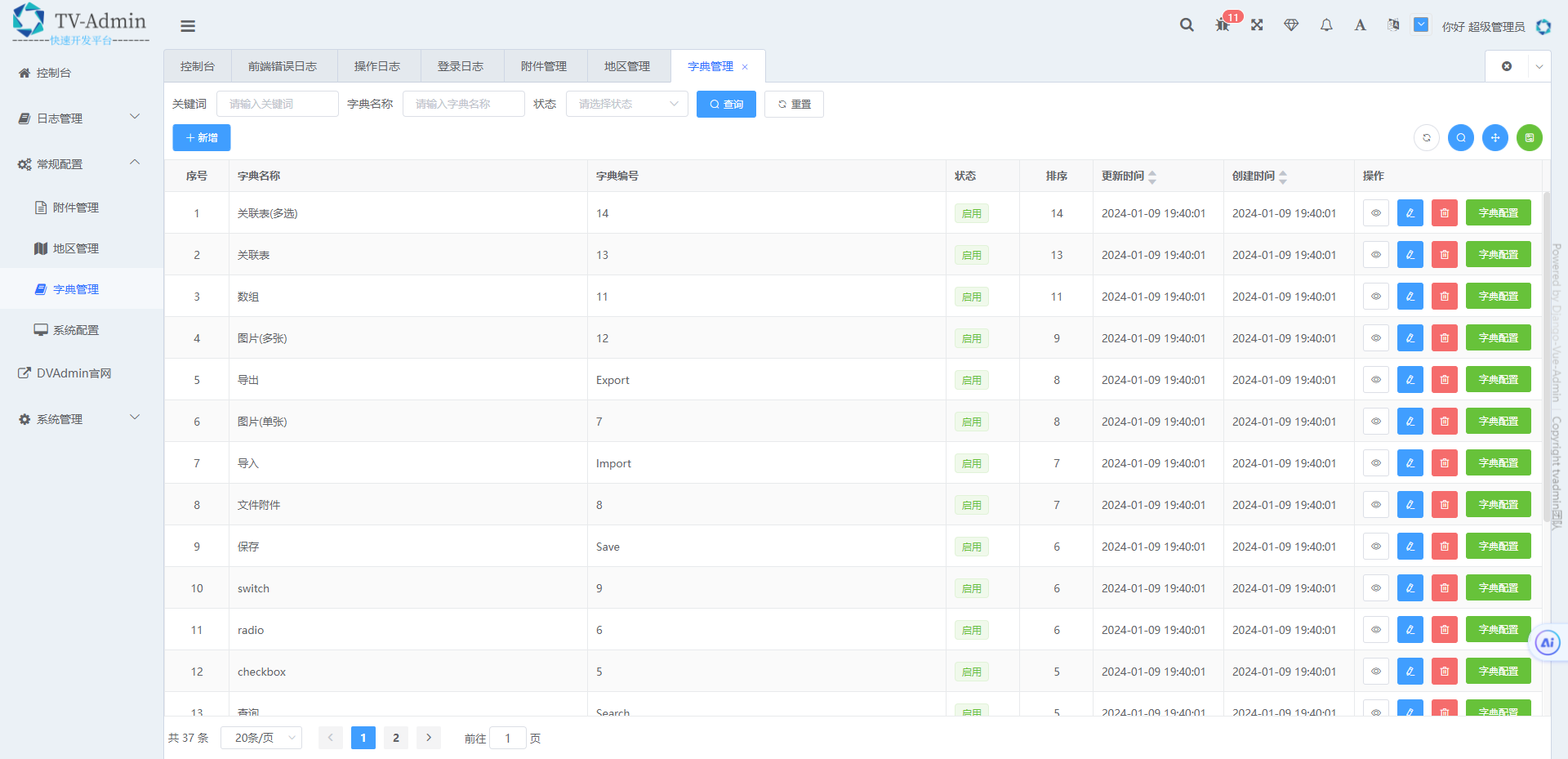This screenshot has height=759, width=1568.
Task: Open the top bar search icon
Action: pyautogui.click(x=1187, y=25)
